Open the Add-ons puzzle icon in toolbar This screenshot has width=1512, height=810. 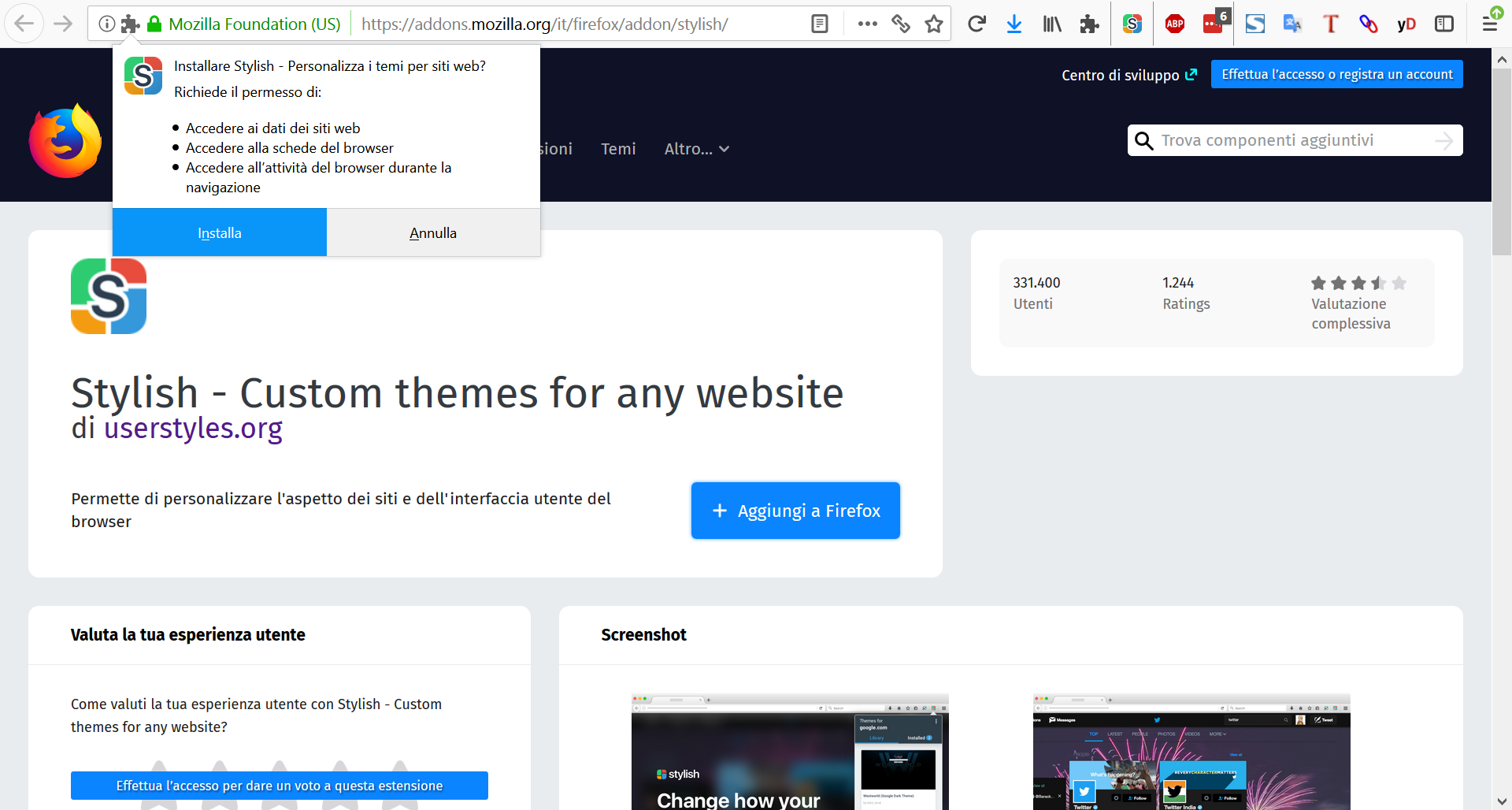[x=1090, y=24]
